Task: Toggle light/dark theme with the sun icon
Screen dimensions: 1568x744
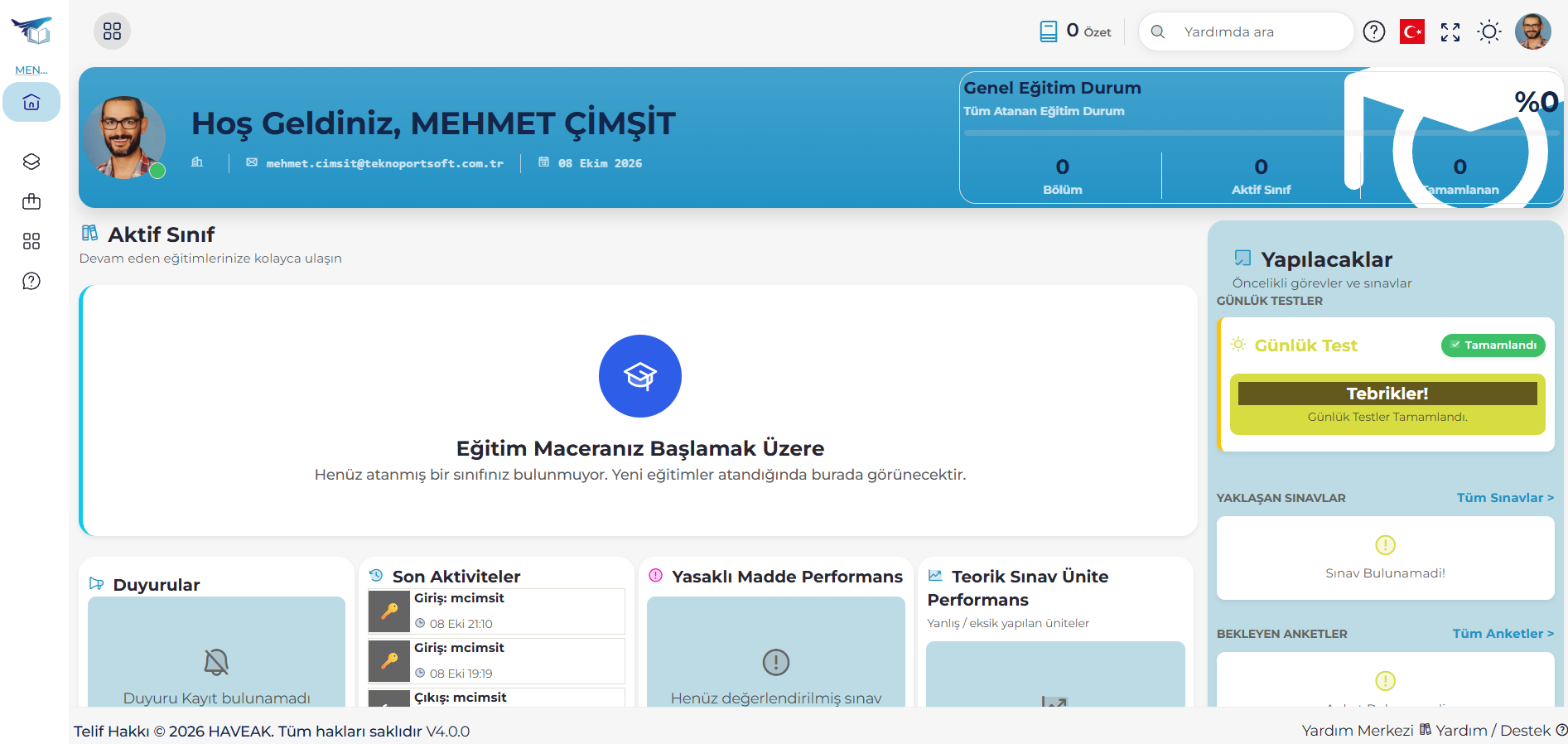Action: pos(1489,31)
